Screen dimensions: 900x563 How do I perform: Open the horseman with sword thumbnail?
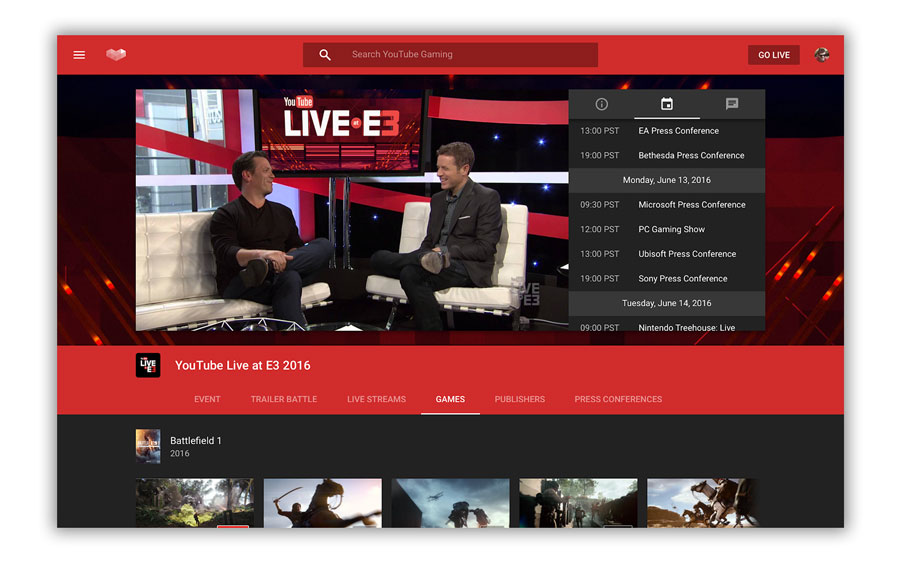tap(323, 503)
